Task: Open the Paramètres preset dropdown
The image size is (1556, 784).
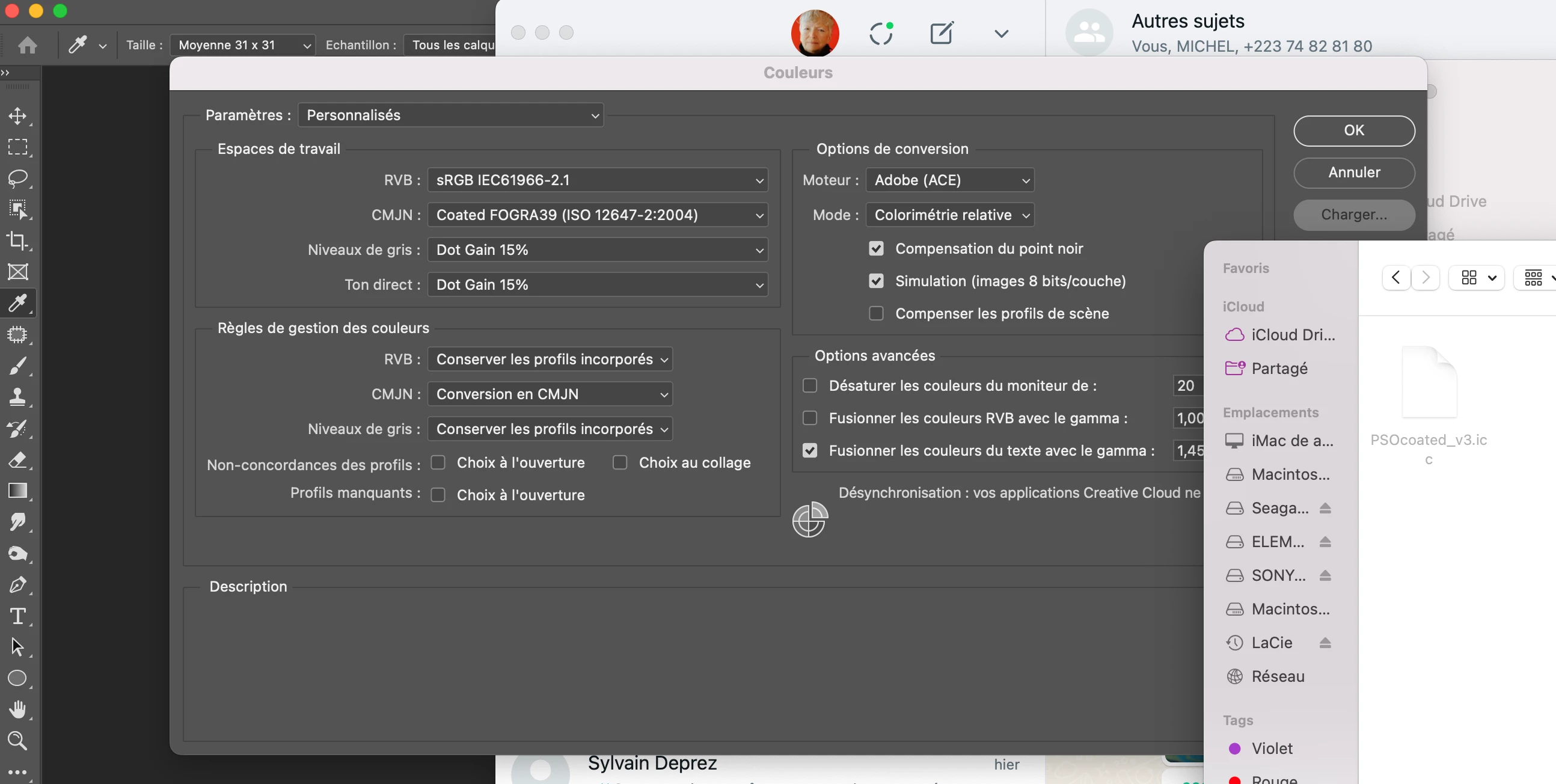Action: (x=450, y=115)
